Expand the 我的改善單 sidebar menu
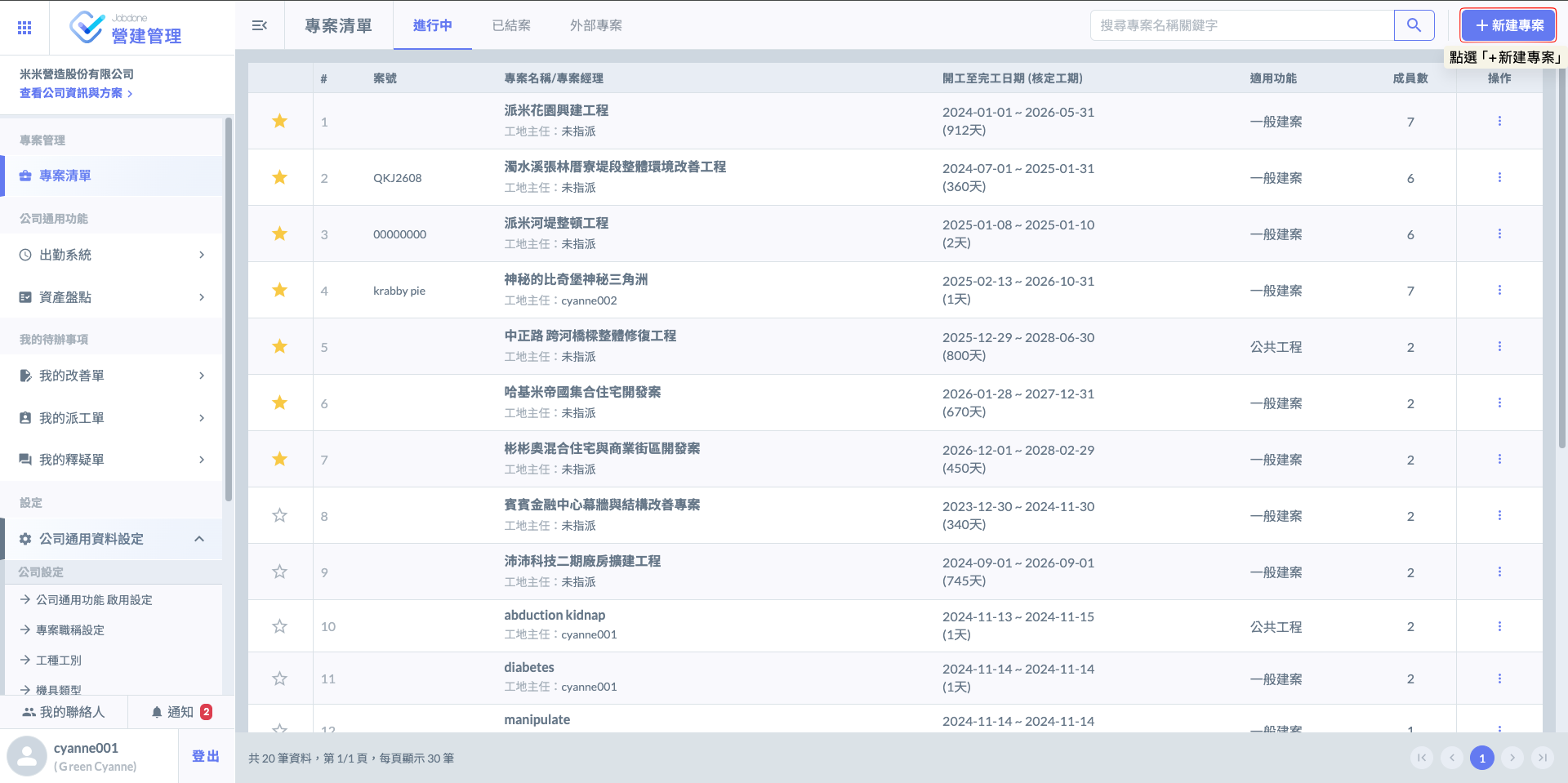 (201, 376)
